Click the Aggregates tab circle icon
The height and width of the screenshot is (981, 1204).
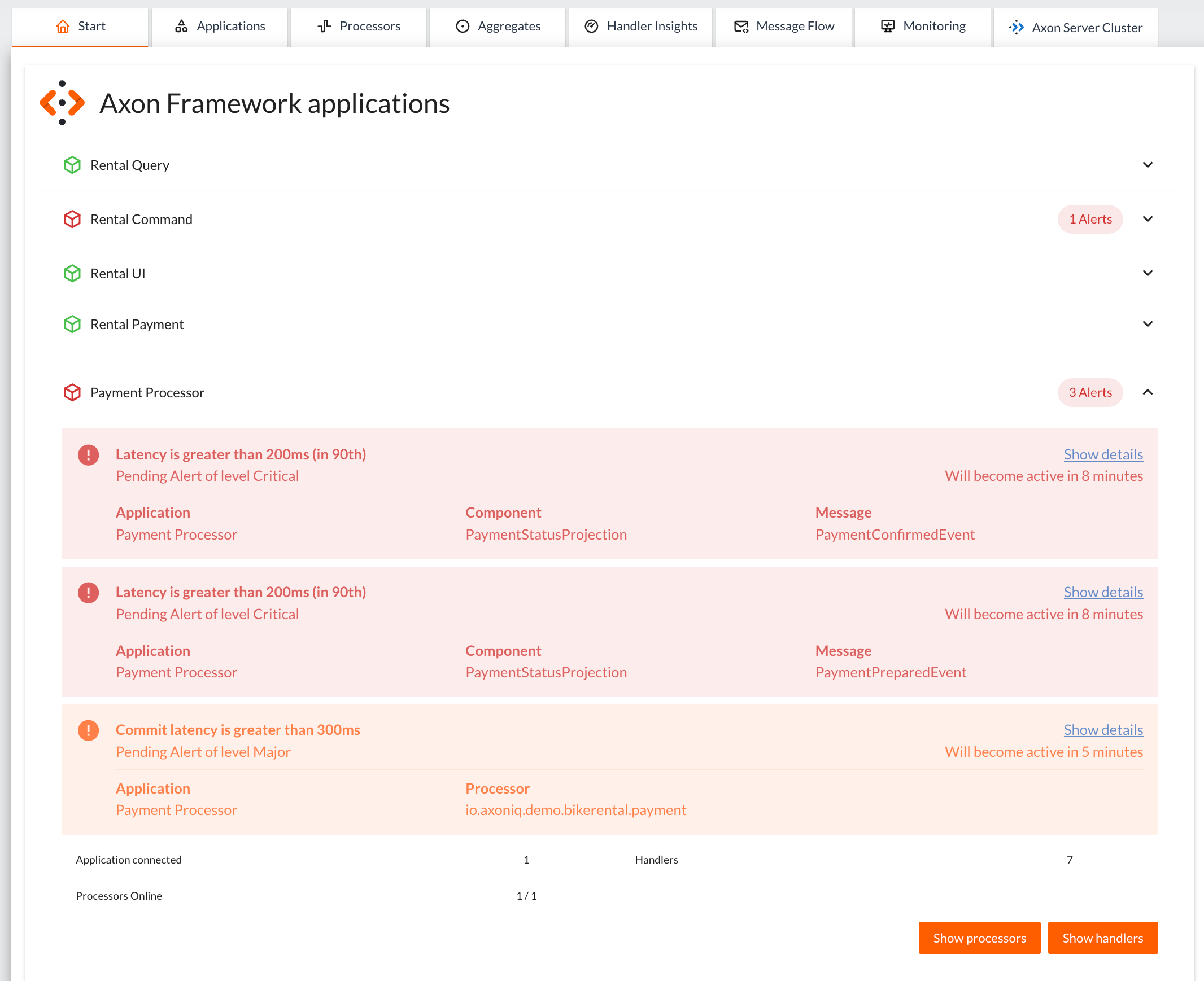pyautogui.click(x=463, y=27)
